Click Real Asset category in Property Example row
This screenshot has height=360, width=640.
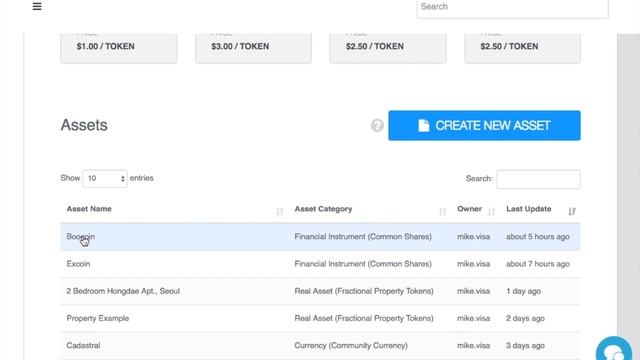point(364,318)
